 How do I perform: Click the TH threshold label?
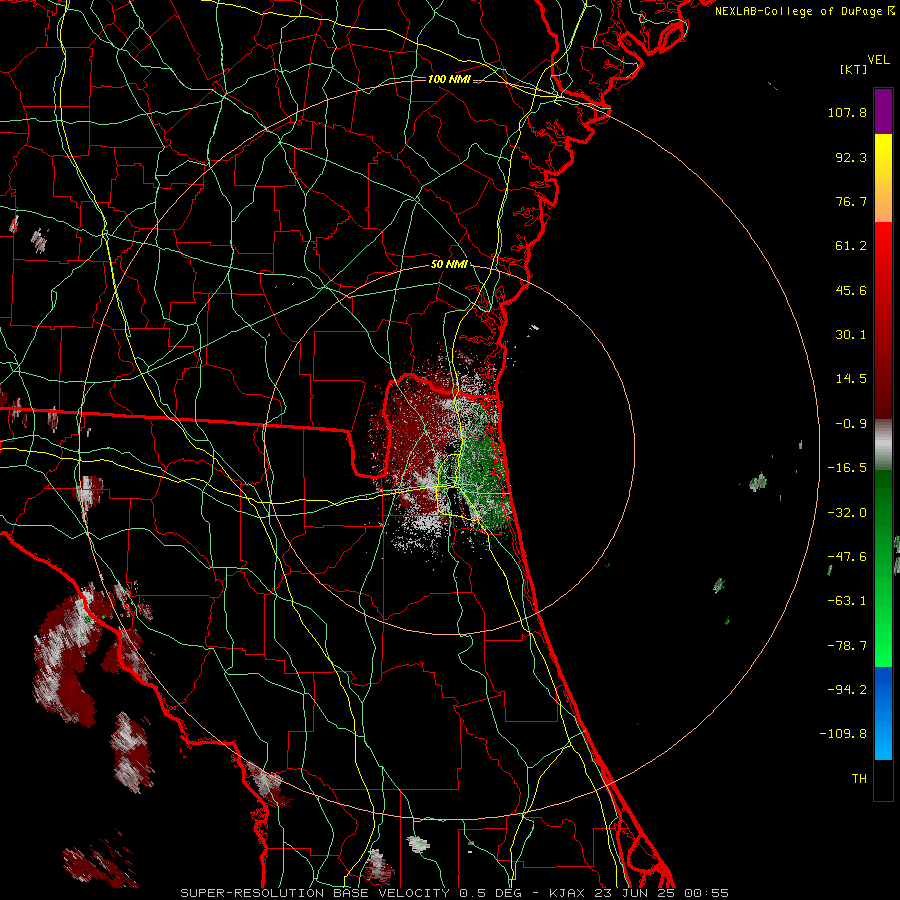pyautogui.click(x=859, y=779)
